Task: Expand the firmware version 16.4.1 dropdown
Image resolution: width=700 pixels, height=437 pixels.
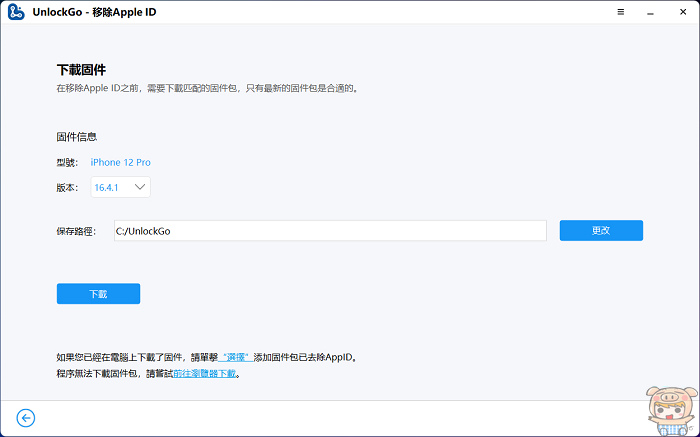Action: click(x=121, y=187)
